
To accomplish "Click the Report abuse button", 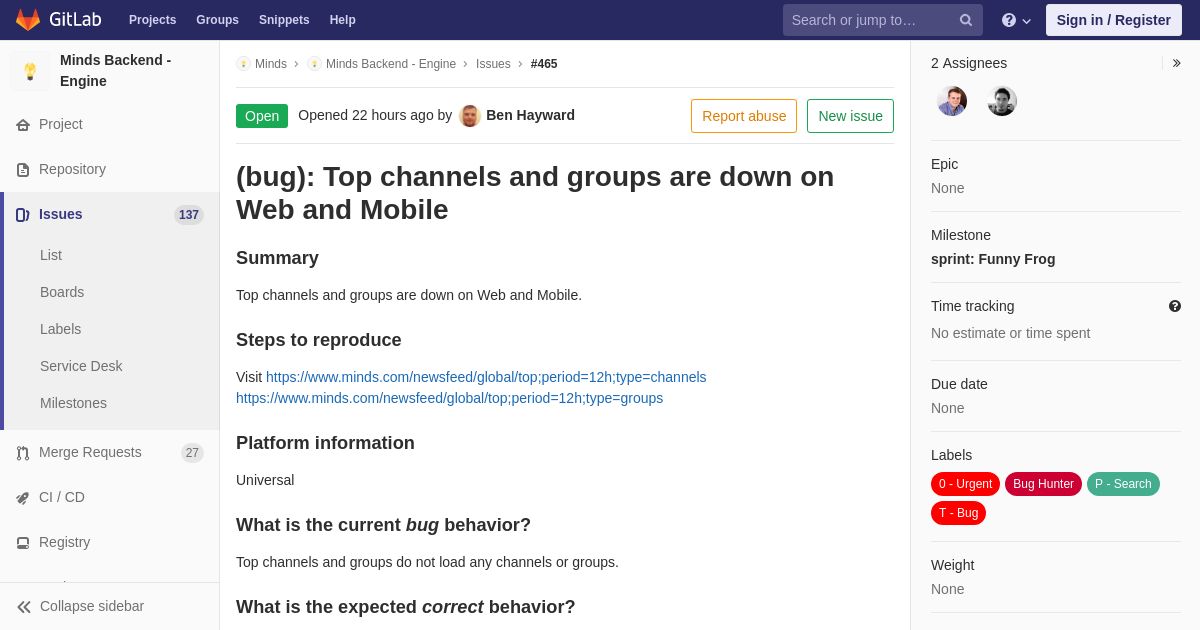I will [744, 116].
